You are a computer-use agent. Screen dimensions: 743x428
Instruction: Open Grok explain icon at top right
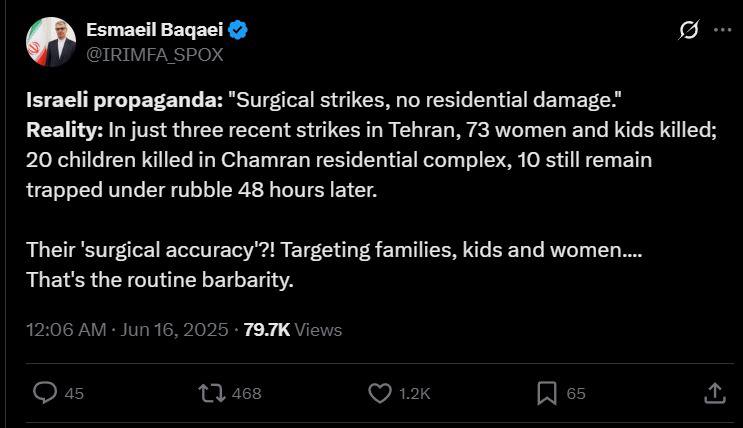pyautogui.click(x=689, y=30)
